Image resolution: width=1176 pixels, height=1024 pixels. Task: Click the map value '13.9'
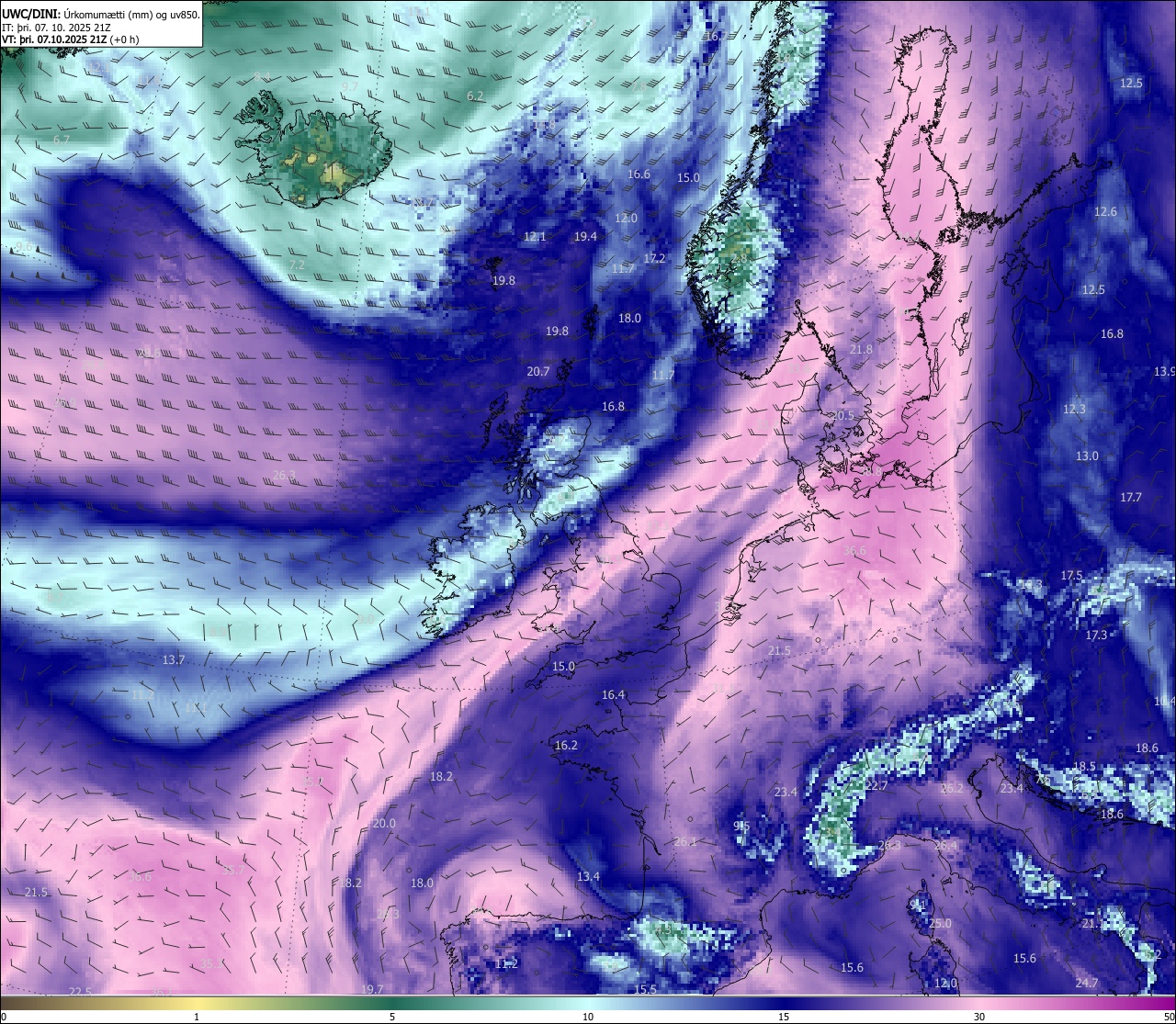(1165, 371)
